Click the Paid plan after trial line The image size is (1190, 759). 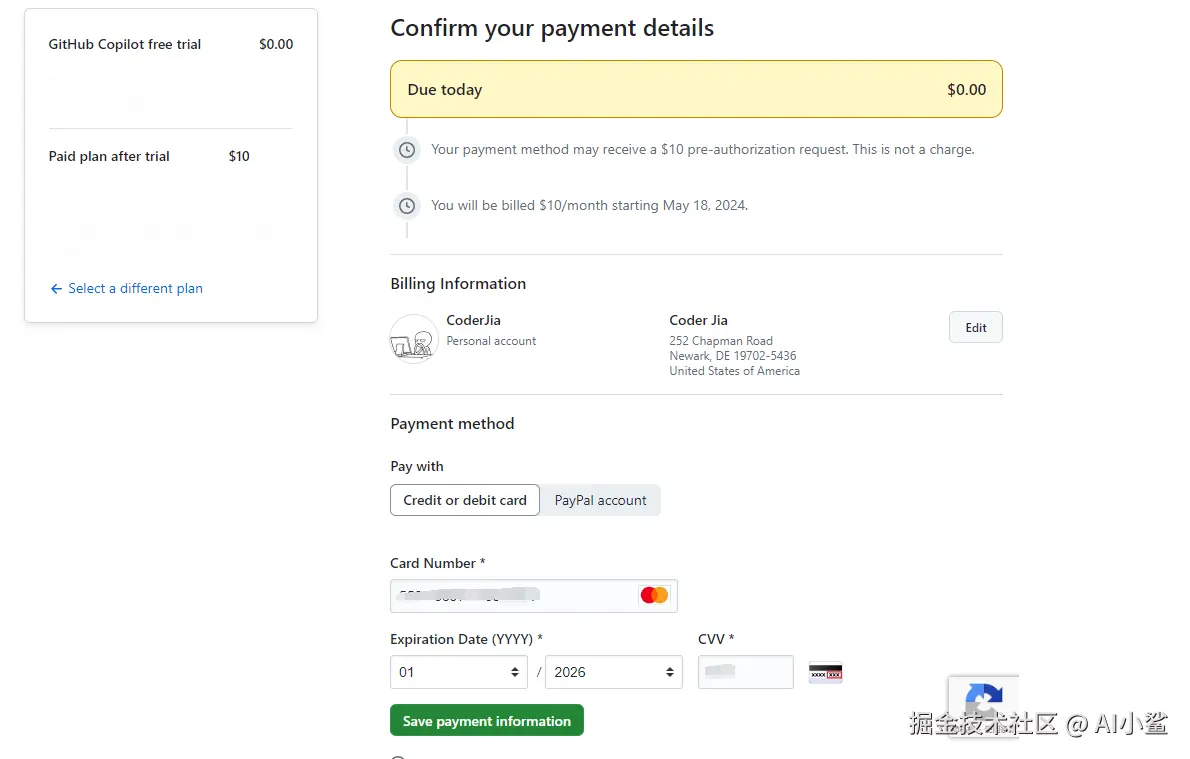pyautogui.click(x=109, y=156)
